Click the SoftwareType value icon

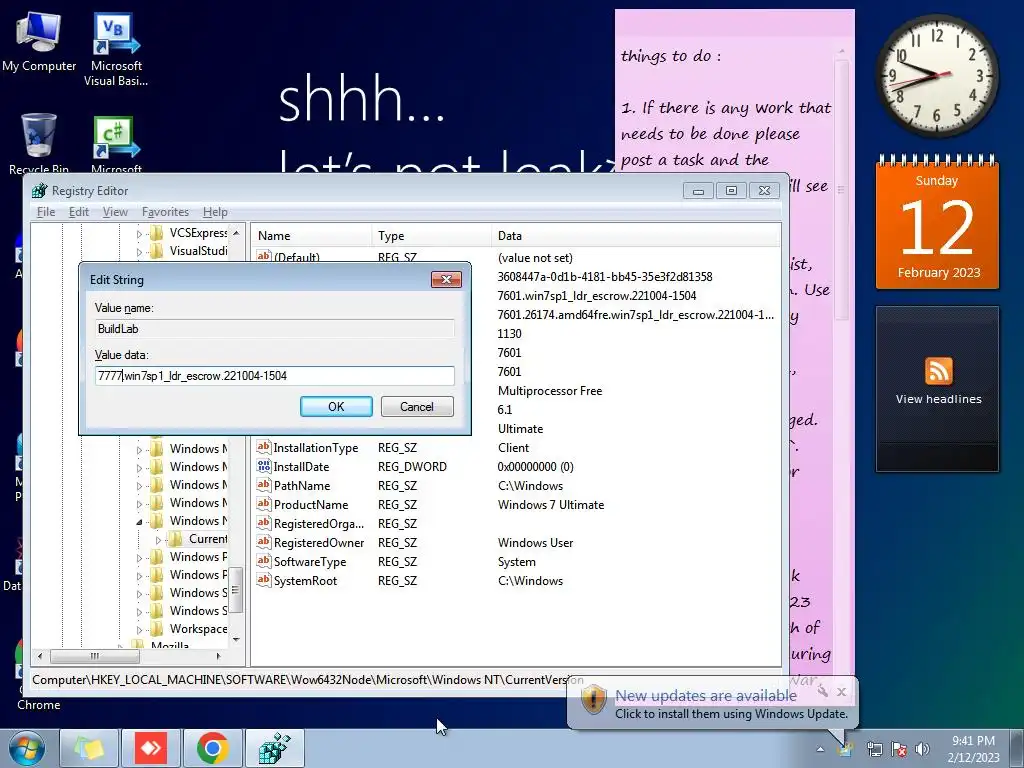click(263, 561)
